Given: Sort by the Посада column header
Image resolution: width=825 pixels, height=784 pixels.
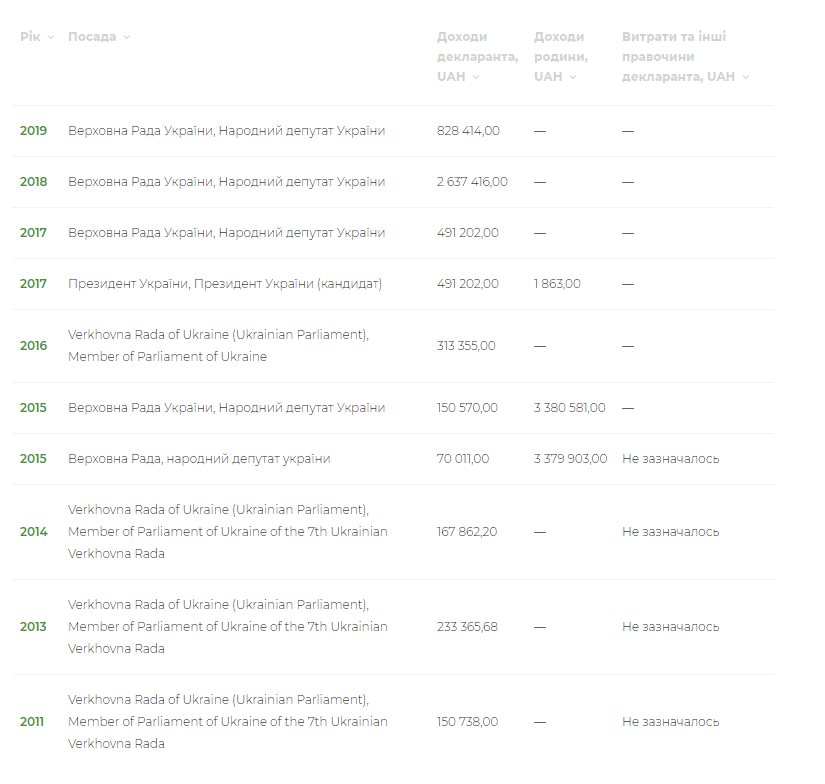Looking at the screenshot, I should [98, 37].
